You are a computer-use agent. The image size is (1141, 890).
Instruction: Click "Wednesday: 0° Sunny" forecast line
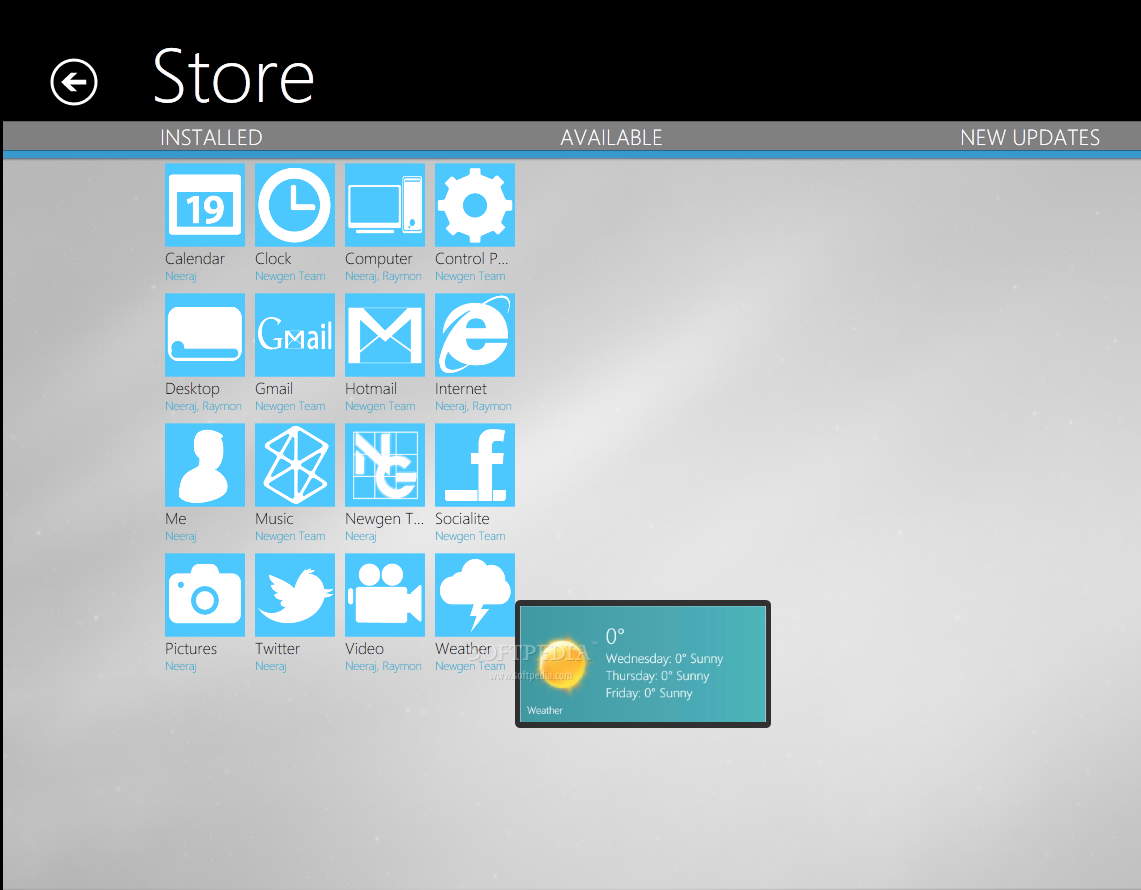coord(664,659)
